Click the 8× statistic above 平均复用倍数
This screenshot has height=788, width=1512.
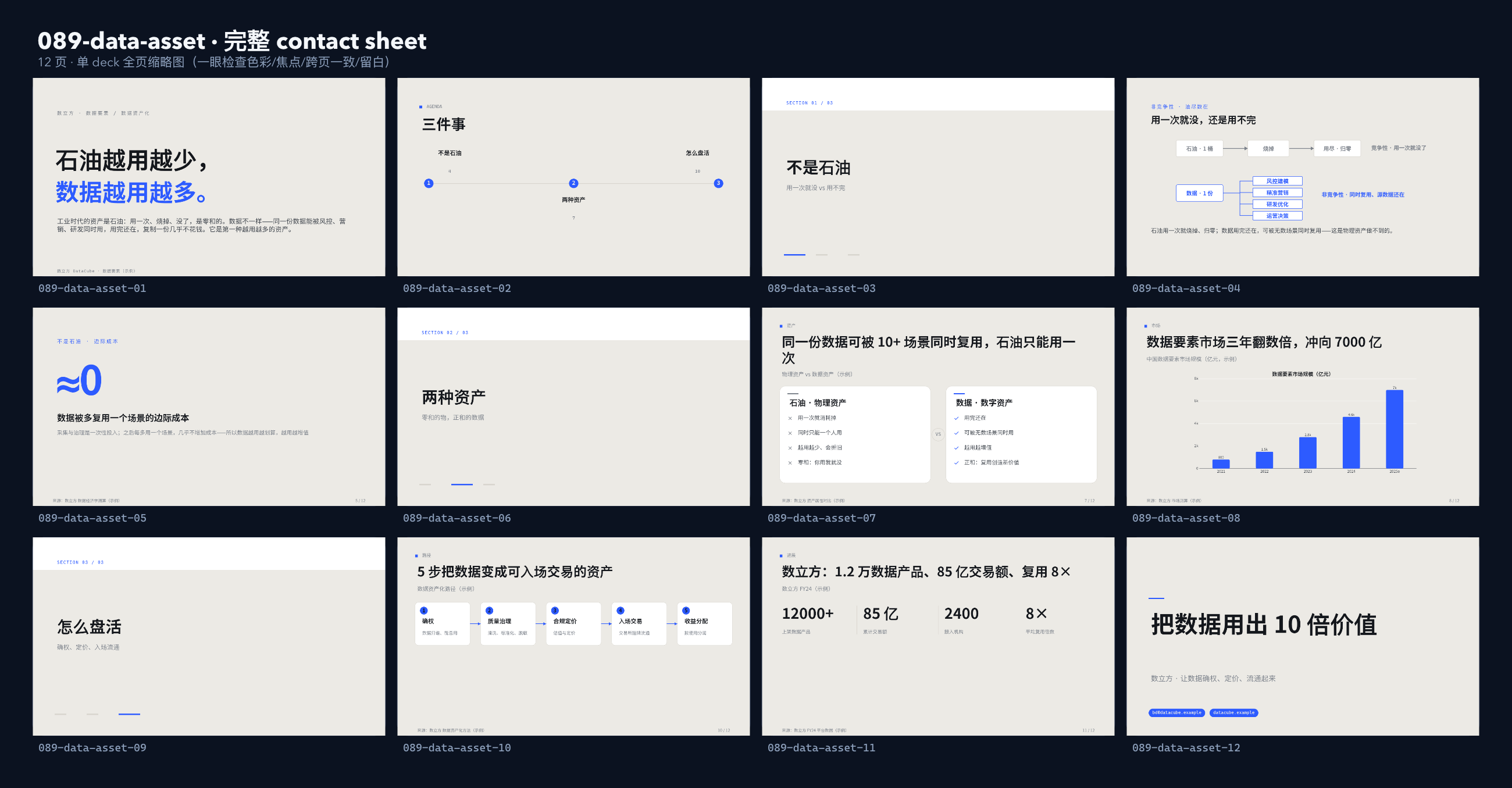coord(1036,614)
